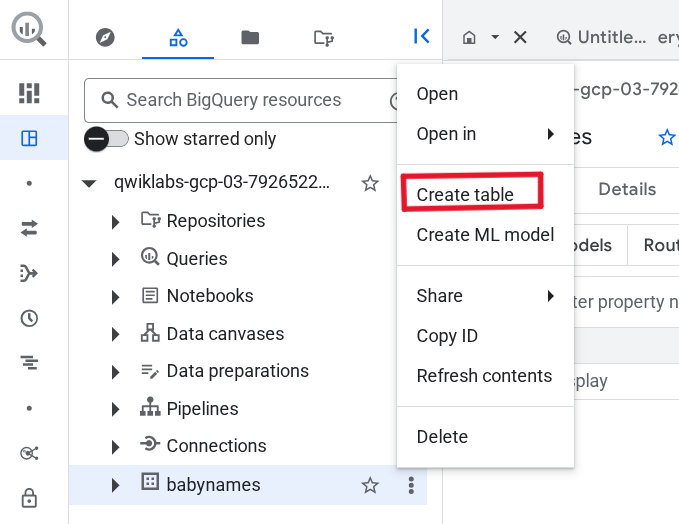
Task: Select Repositories in the tree
Action: click(x=216, y=221)
